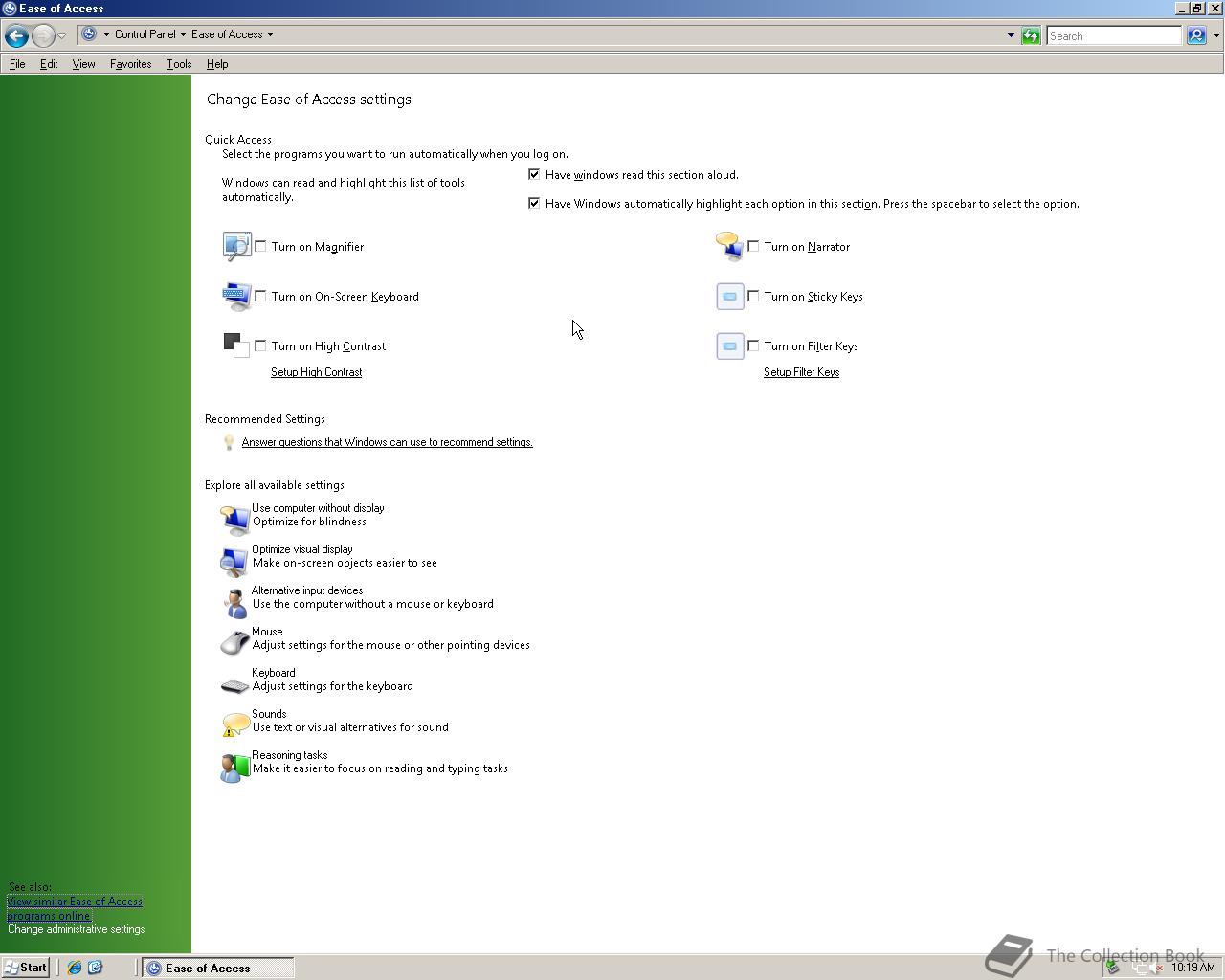Uncheck Have windows read this section aloud
Screen dimensions: 1225x980
[534, 174]
